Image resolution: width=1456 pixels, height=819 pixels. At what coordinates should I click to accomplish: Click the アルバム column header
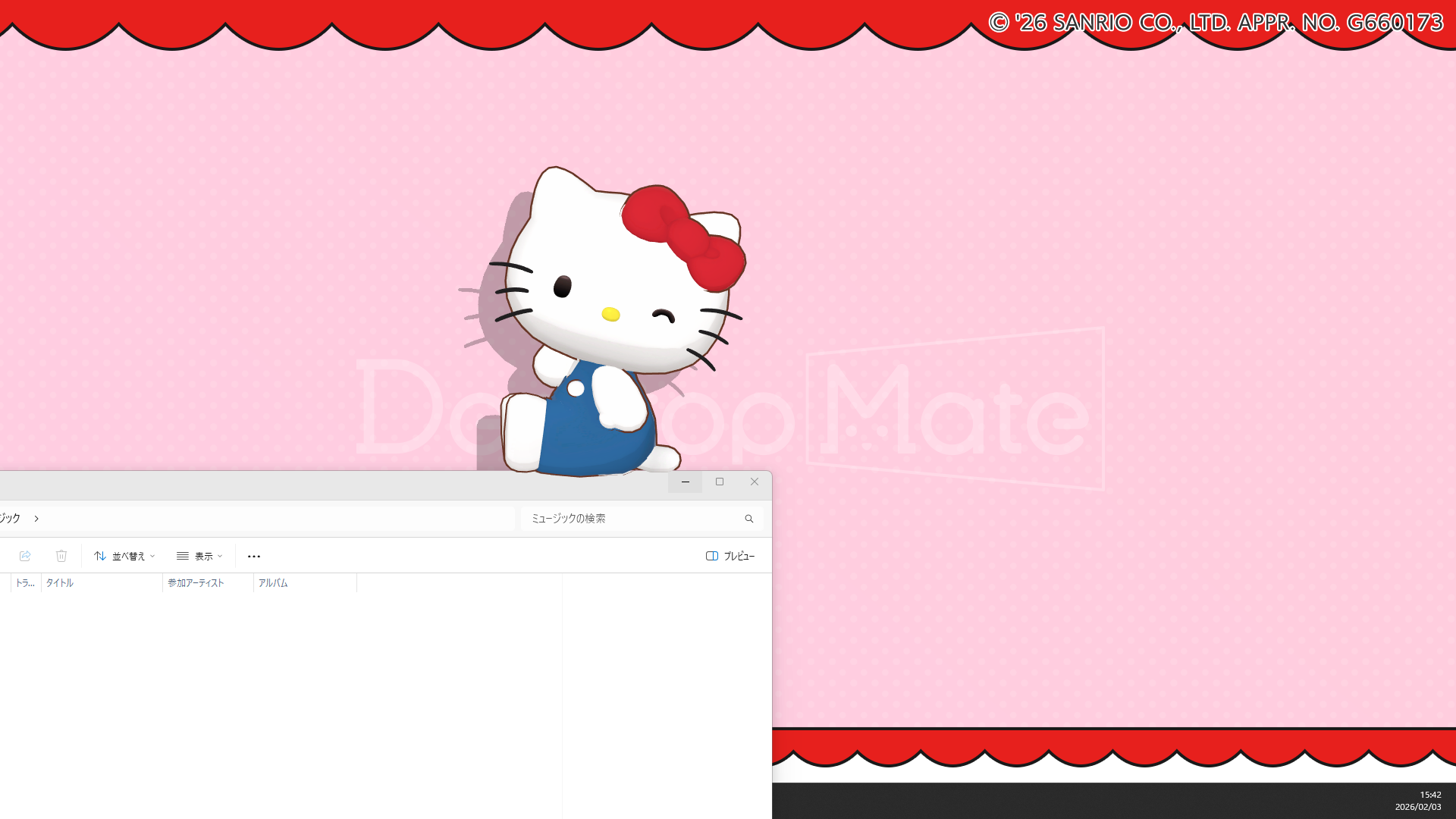pyautogui.click(x=273, y=583)
